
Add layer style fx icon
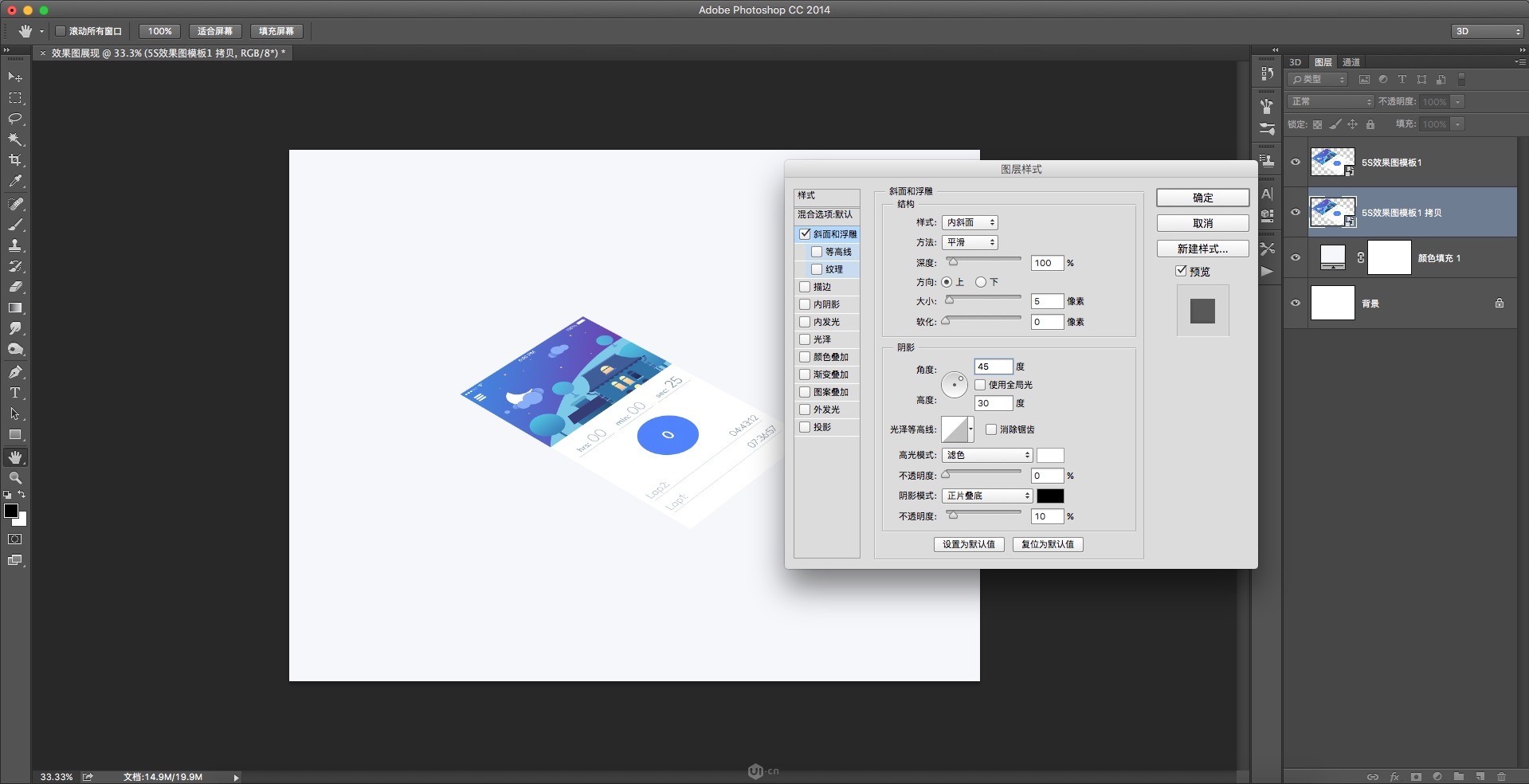1394,777
